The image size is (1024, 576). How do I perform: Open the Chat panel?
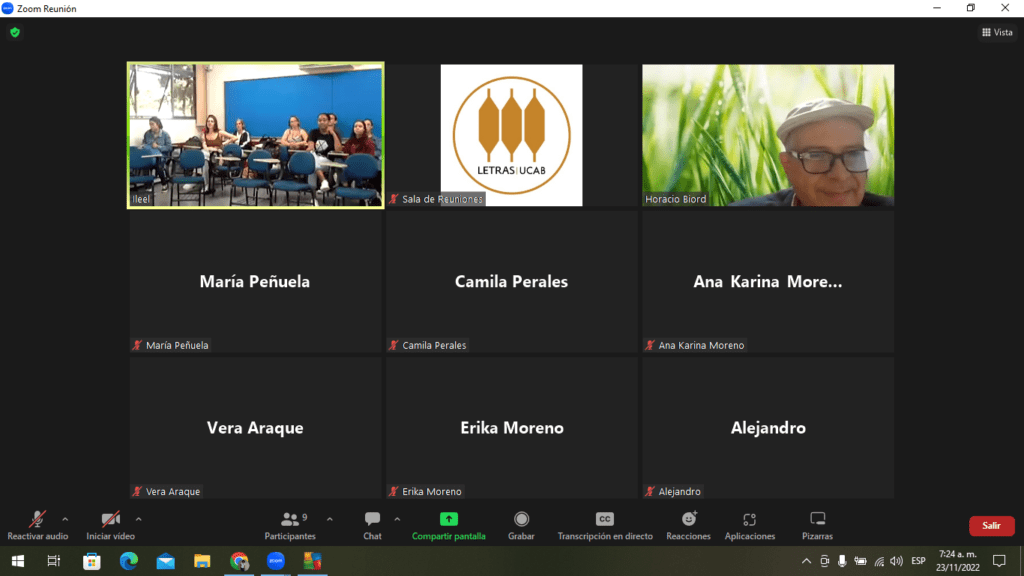(372, 520)
